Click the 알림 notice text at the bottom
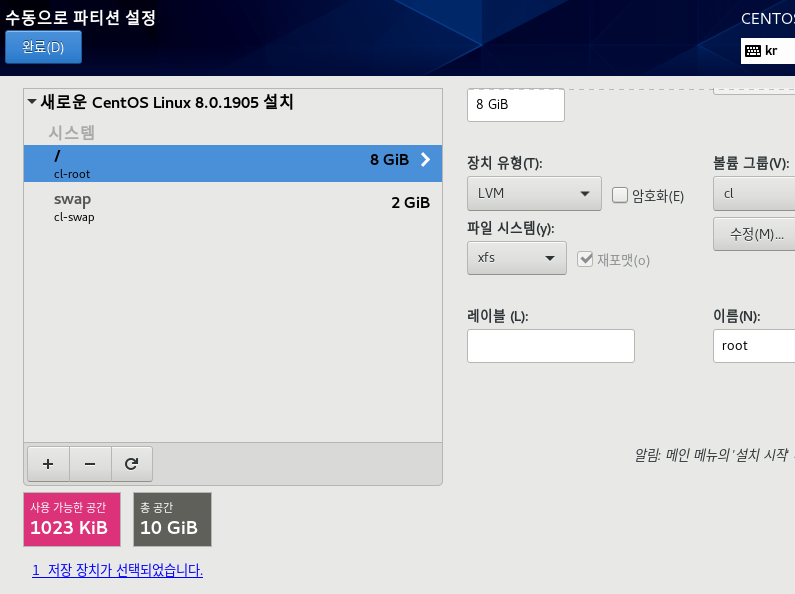 coord(714,455)
